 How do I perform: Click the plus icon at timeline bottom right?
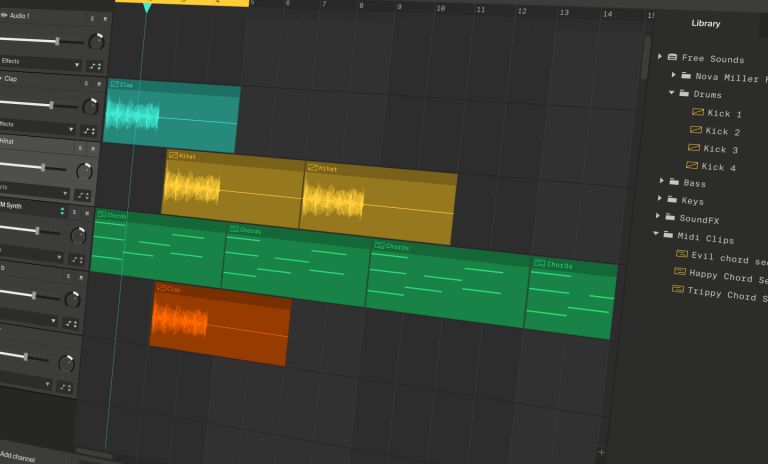tap(601, 452)
